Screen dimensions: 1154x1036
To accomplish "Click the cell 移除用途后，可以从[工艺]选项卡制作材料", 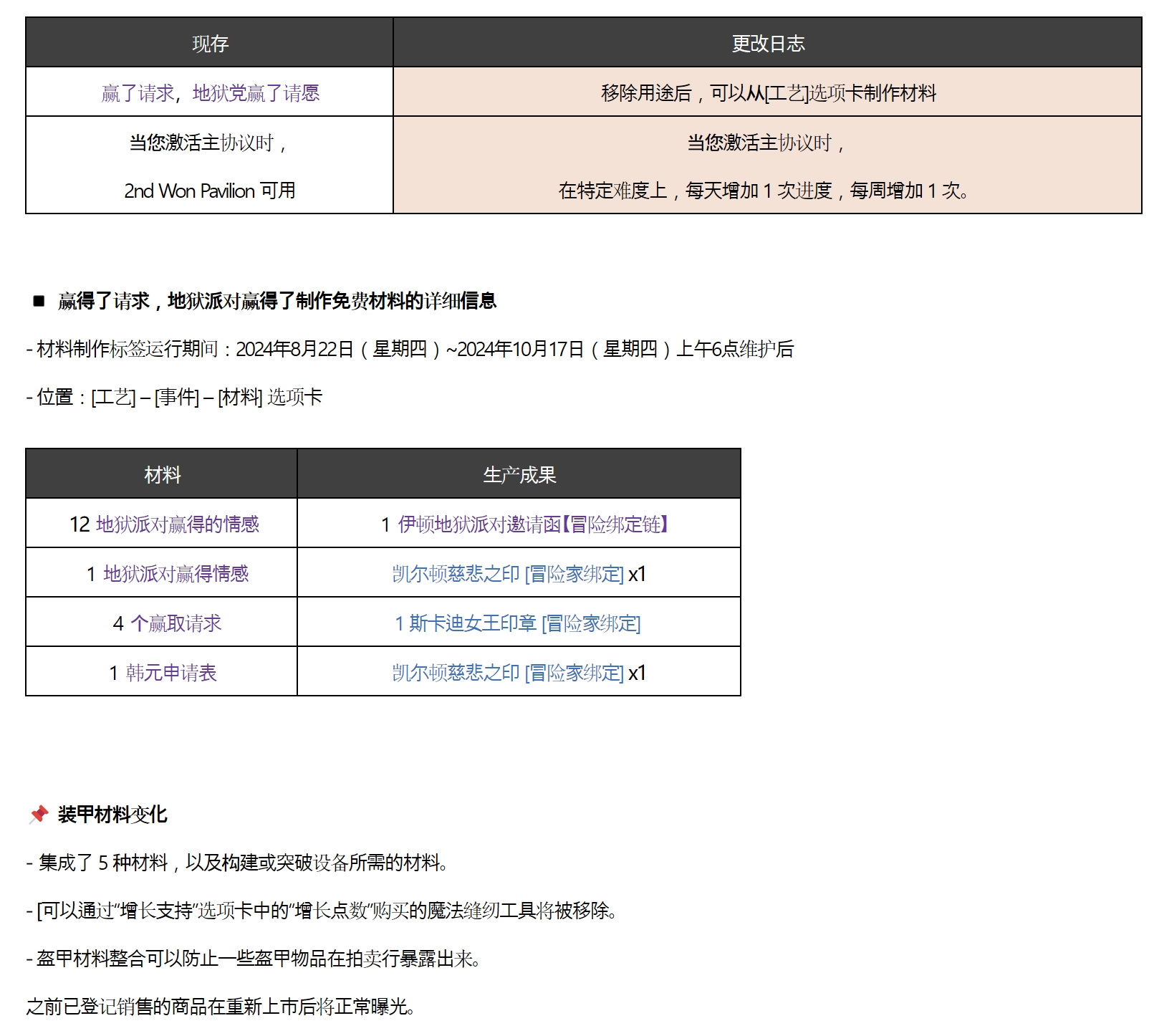I will (768, 93).
